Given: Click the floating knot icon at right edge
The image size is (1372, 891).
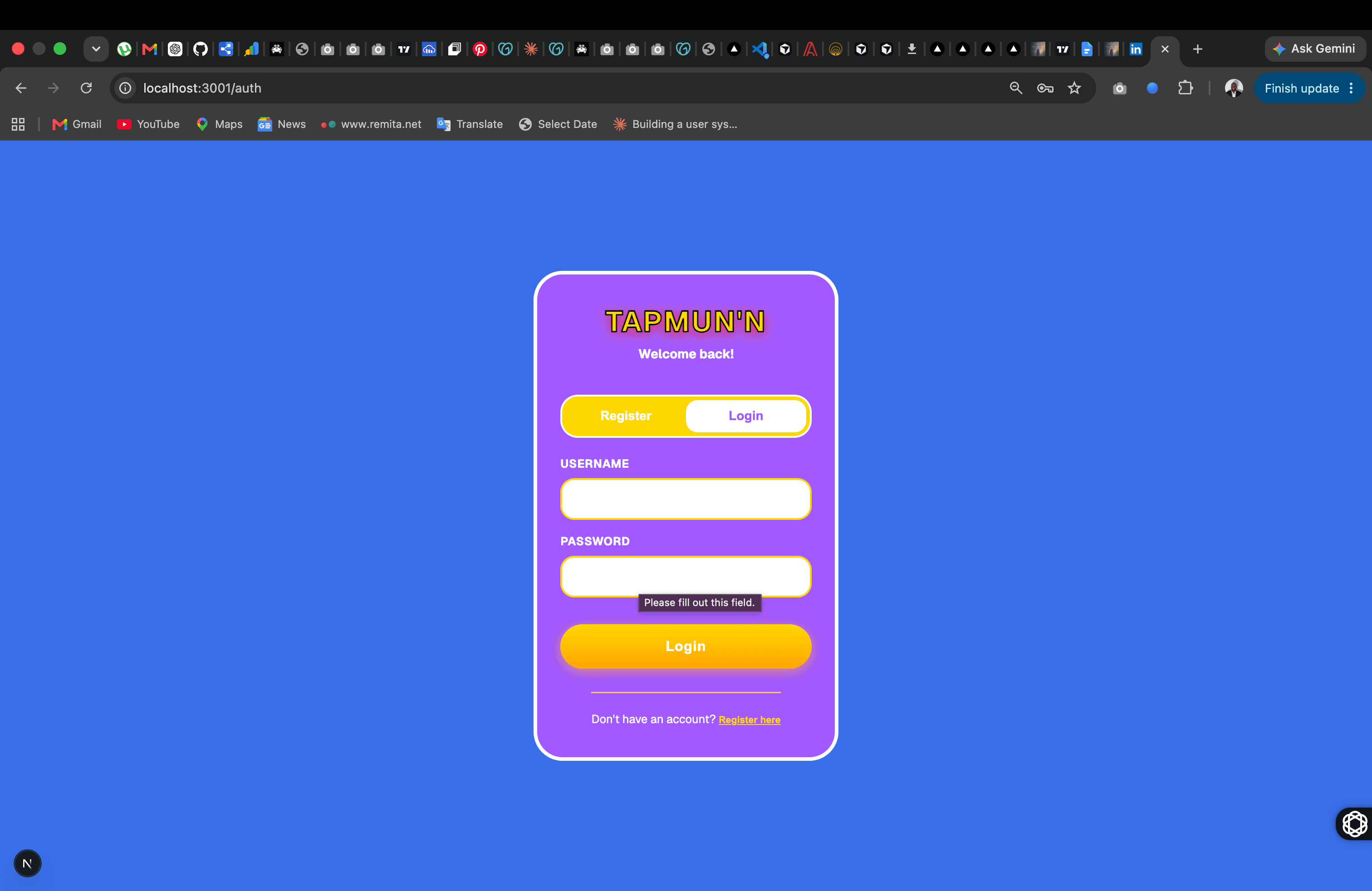Looking at the screenshot, I should coord(1354,824).
